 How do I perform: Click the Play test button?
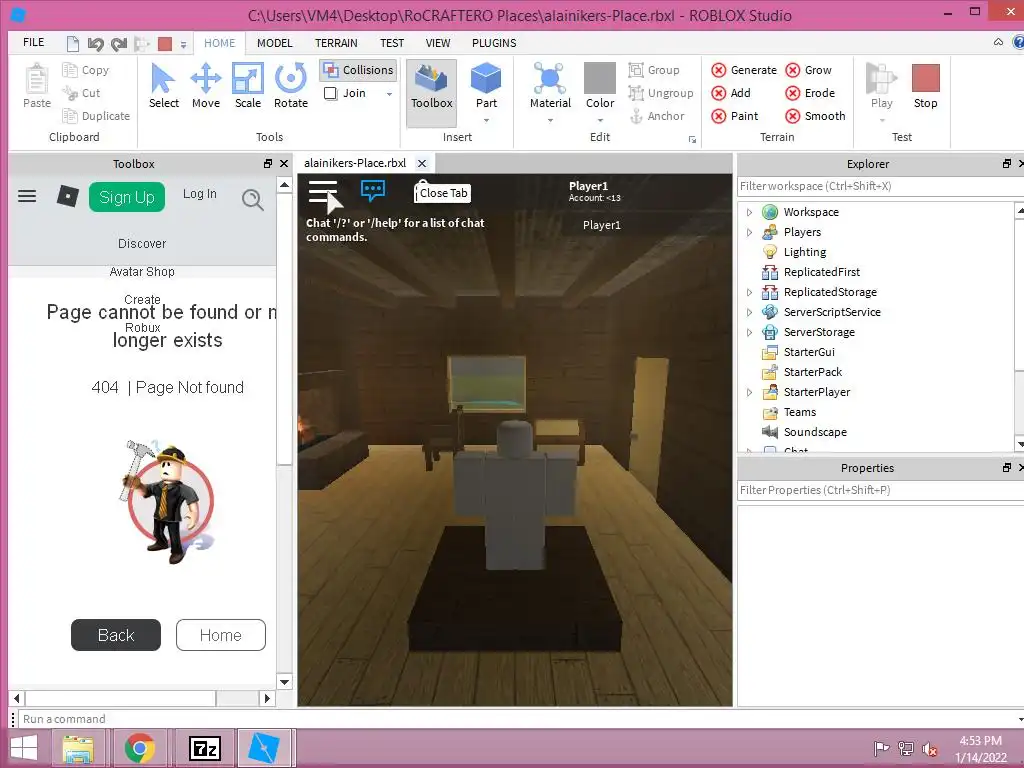881,86
